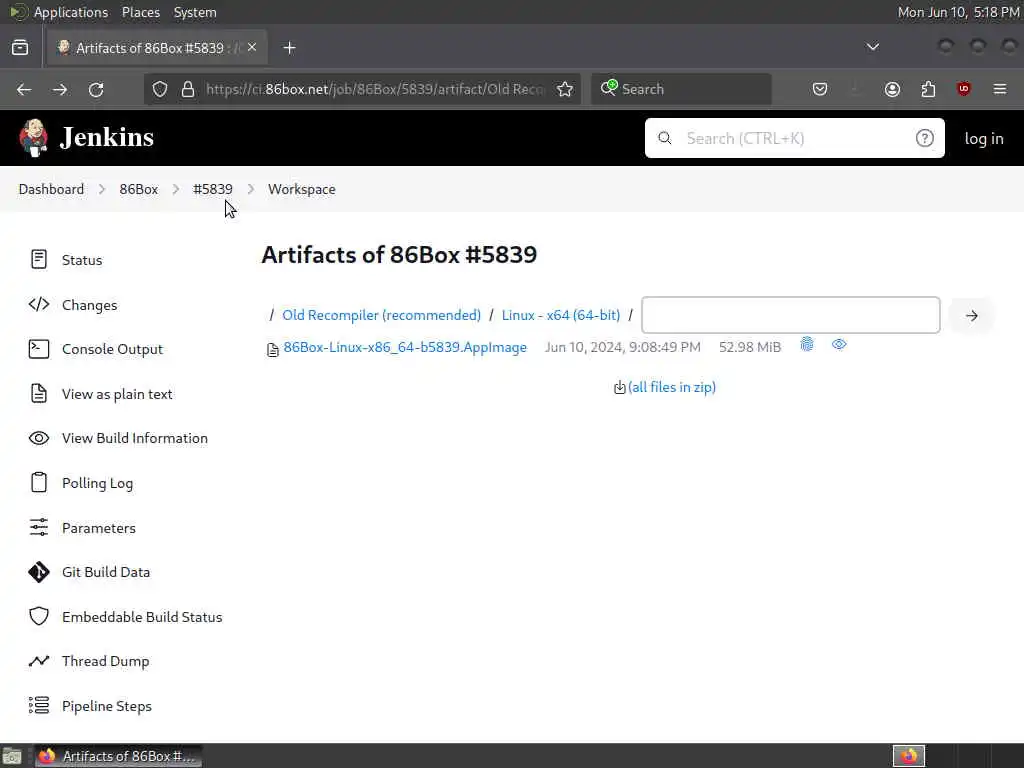Click the Pipeline Steps list icon
Screen dimensions: 1024x768
[39, 705]
